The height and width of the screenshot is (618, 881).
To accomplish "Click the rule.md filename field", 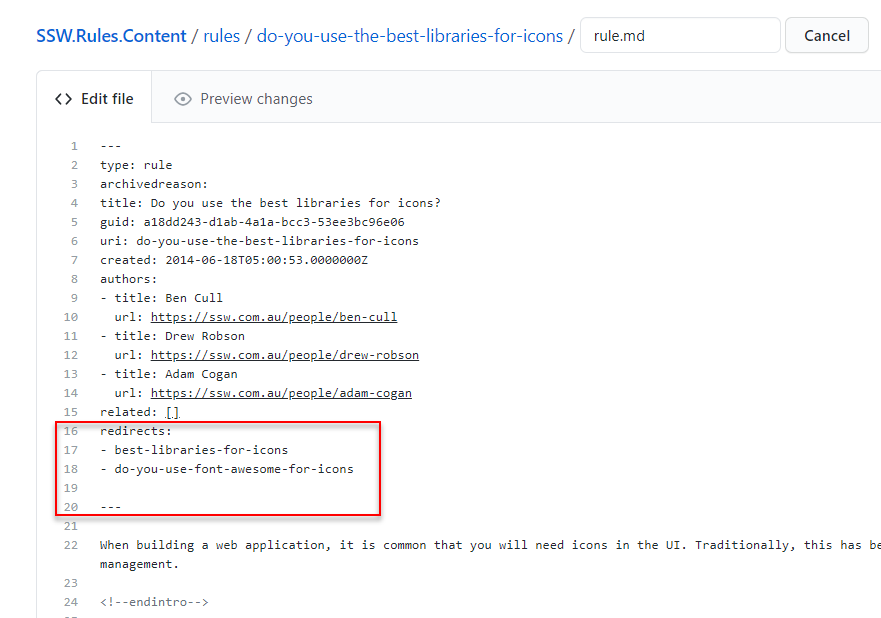I will click(680, 35).
